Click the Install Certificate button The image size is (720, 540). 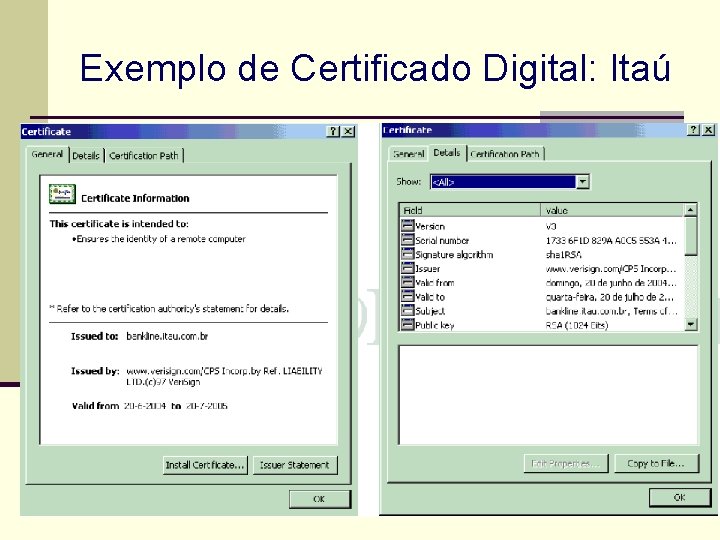(205, 465)
